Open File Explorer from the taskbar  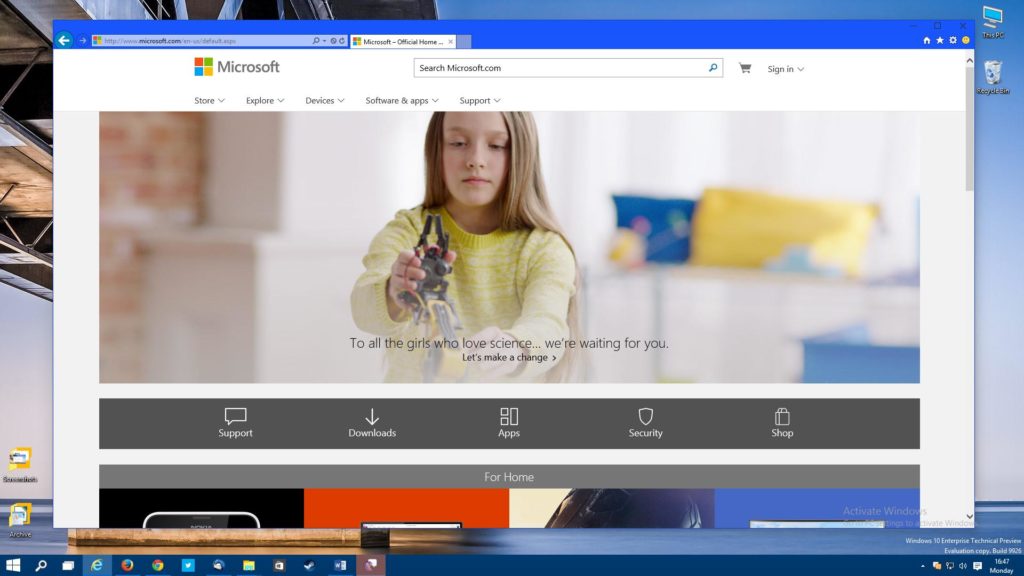[x=249, y=565]
